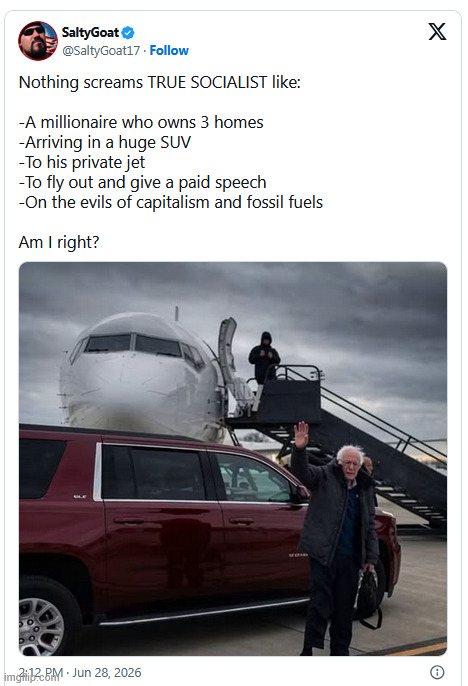This screenshot has height=686, width=468.
Task: Click the blue verified checkmark badge
Action: (x=128, y=32)
